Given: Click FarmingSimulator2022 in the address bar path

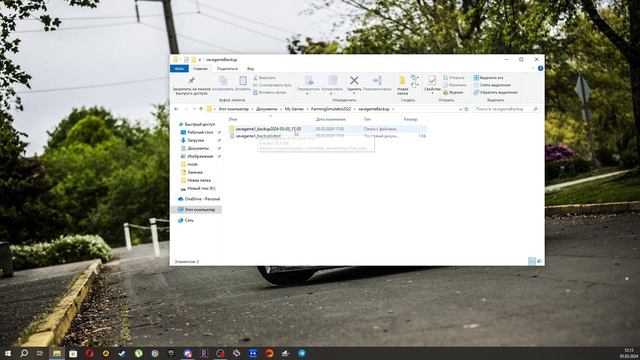Looking at the screenshot, I should [x=331, y=109].
